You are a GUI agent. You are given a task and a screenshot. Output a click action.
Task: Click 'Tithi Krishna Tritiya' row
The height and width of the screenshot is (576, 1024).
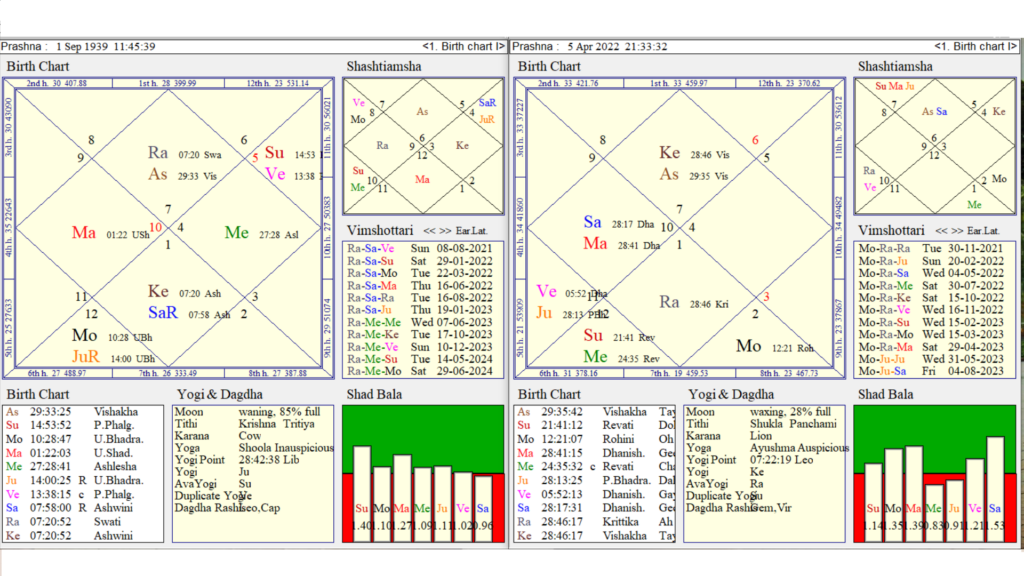point(253,424)
